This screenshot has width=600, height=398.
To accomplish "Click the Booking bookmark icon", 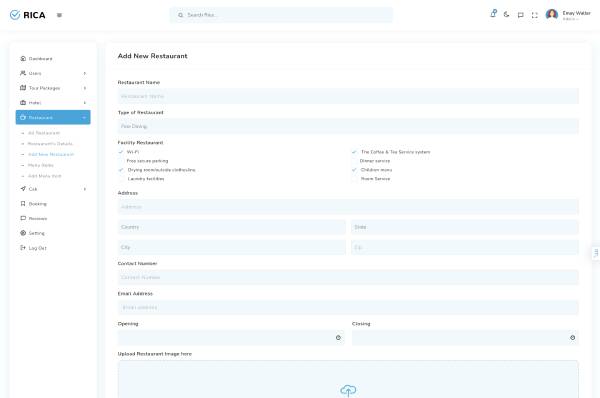I will point(23,204).
